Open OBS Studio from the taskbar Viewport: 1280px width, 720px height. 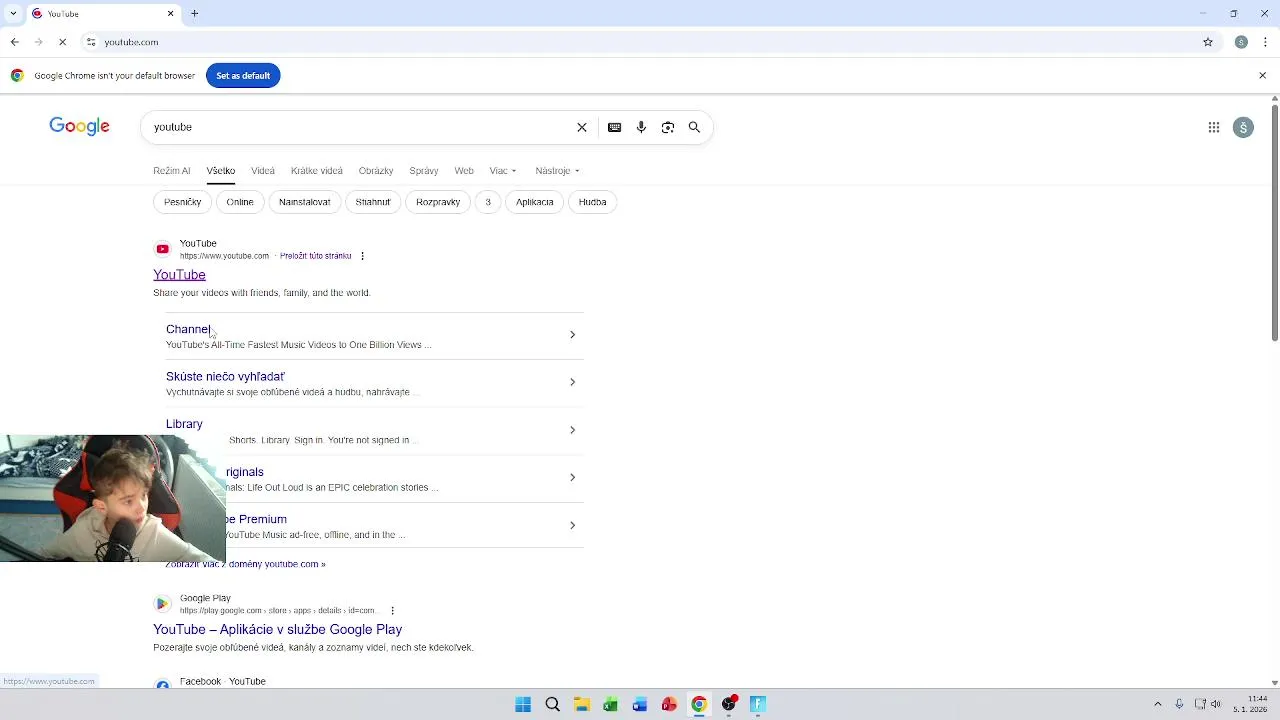pos(729,704)
